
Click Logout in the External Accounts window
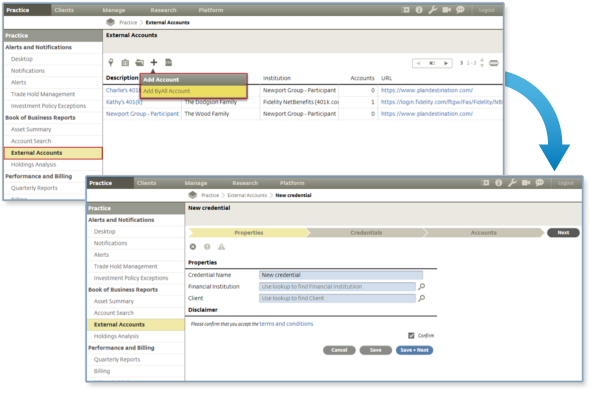click(x=487, y=10)
